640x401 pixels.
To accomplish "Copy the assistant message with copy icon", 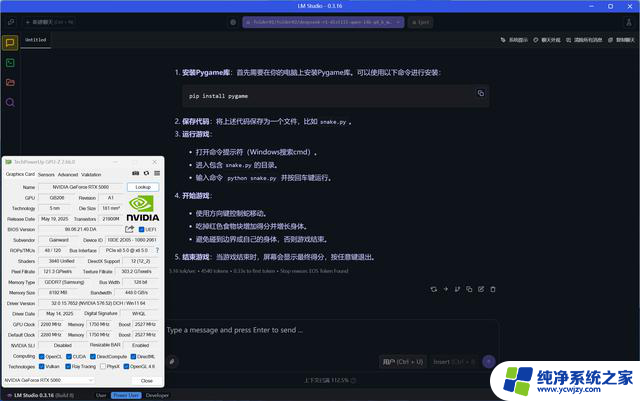I will tap(469, 289).
